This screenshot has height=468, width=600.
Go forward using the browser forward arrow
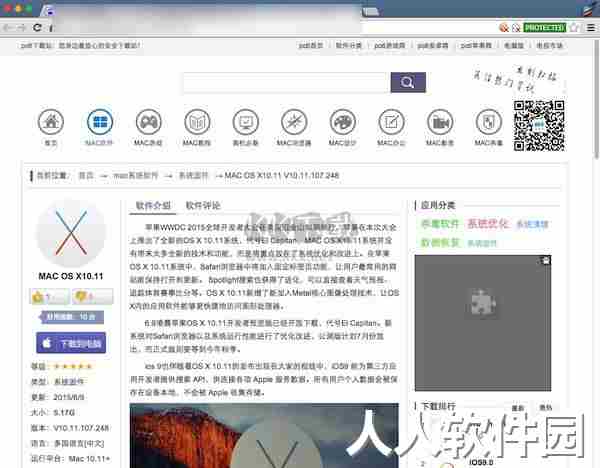[21, 28]
